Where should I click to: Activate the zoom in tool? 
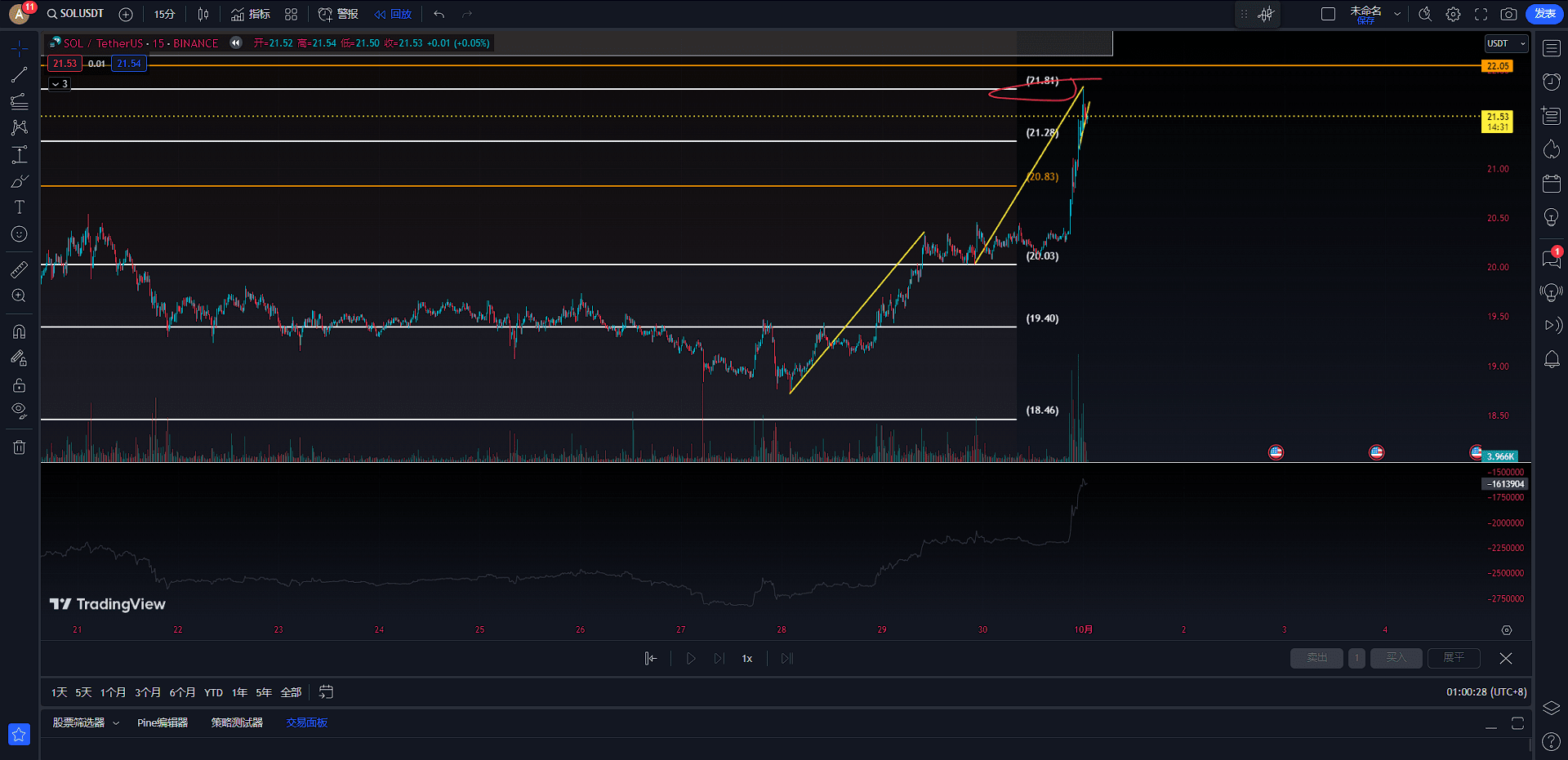19,296
